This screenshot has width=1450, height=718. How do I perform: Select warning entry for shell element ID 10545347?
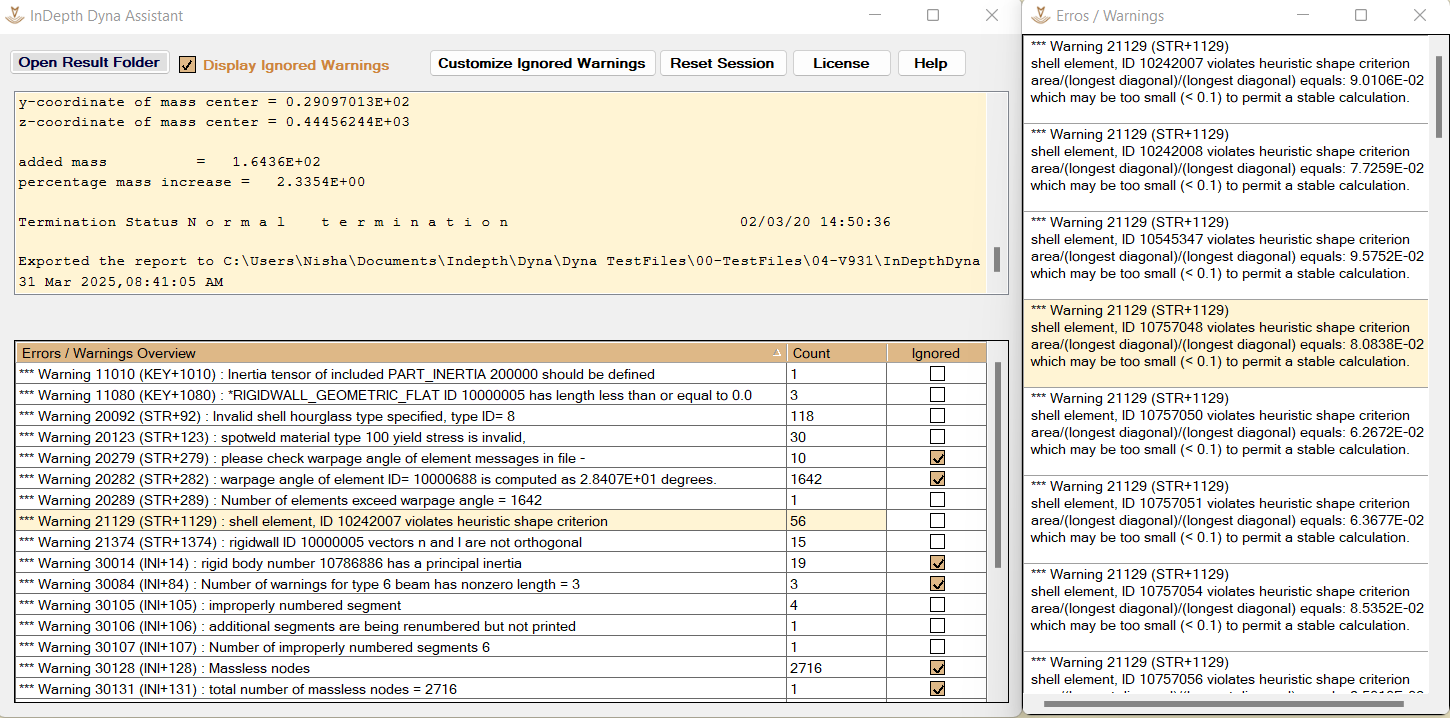pyautogui.click(x=1225, y=256)
